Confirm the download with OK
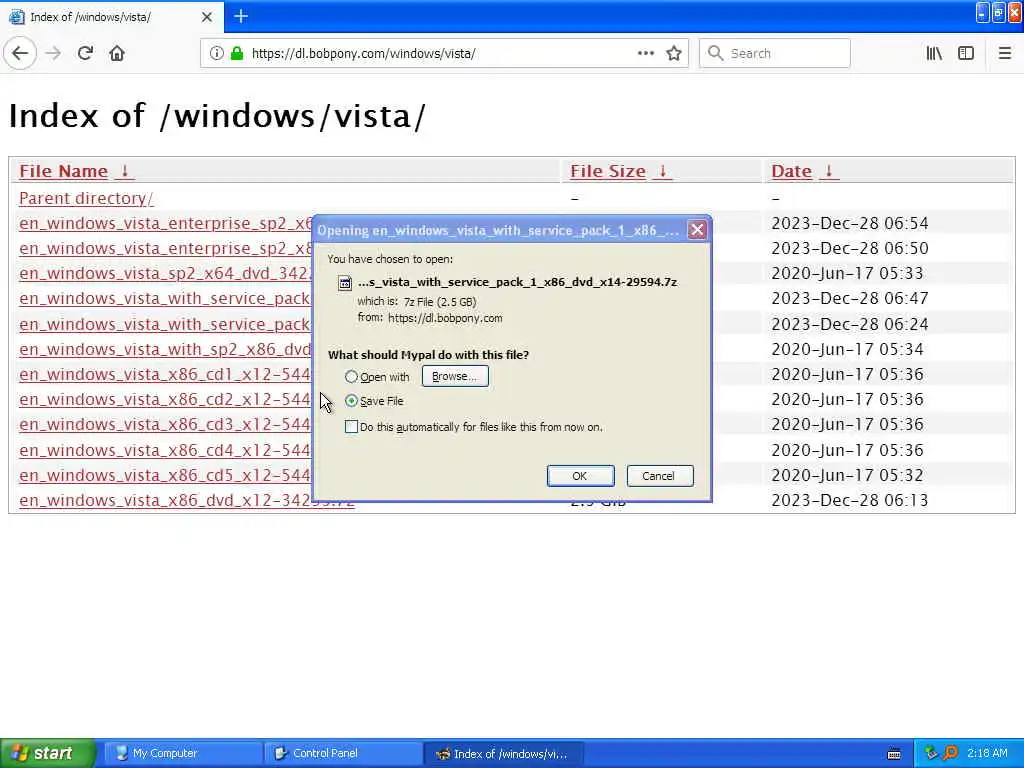1024x768 pixels. tap(580, 476)
